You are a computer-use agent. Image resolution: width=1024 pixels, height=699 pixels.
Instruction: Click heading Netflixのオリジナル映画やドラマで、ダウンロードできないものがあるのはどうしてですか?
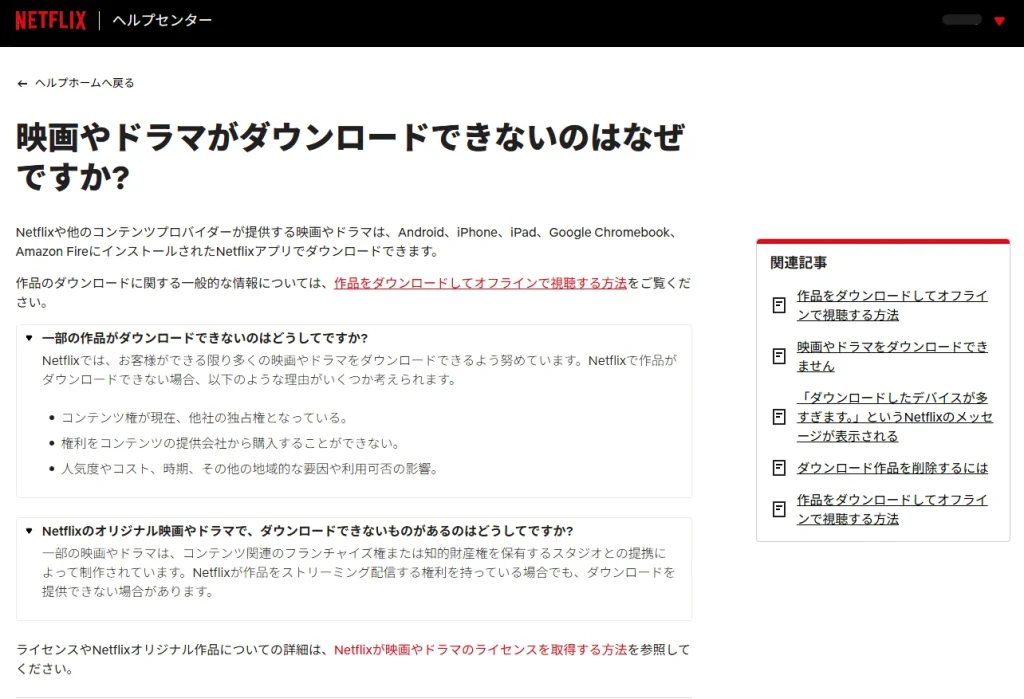[308, 530]
